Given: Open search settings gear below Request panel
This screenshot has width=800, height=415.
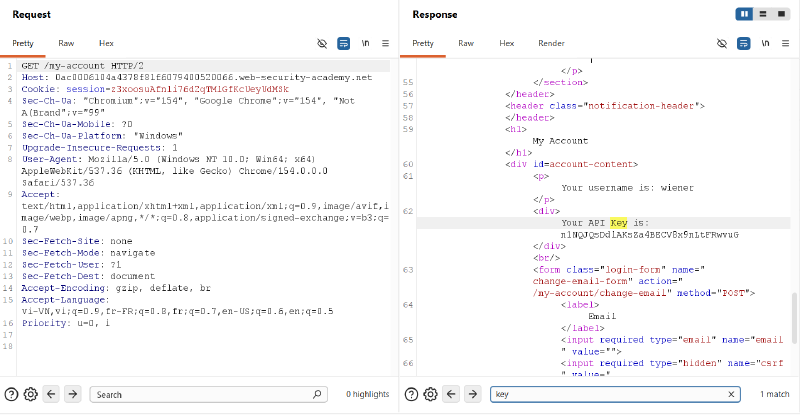Looking at the screenshot, I should 31,394.
